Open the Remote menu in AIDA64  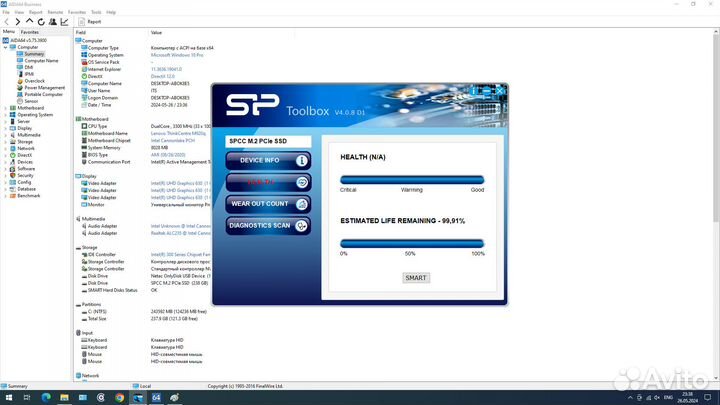(x=55, y=12)
